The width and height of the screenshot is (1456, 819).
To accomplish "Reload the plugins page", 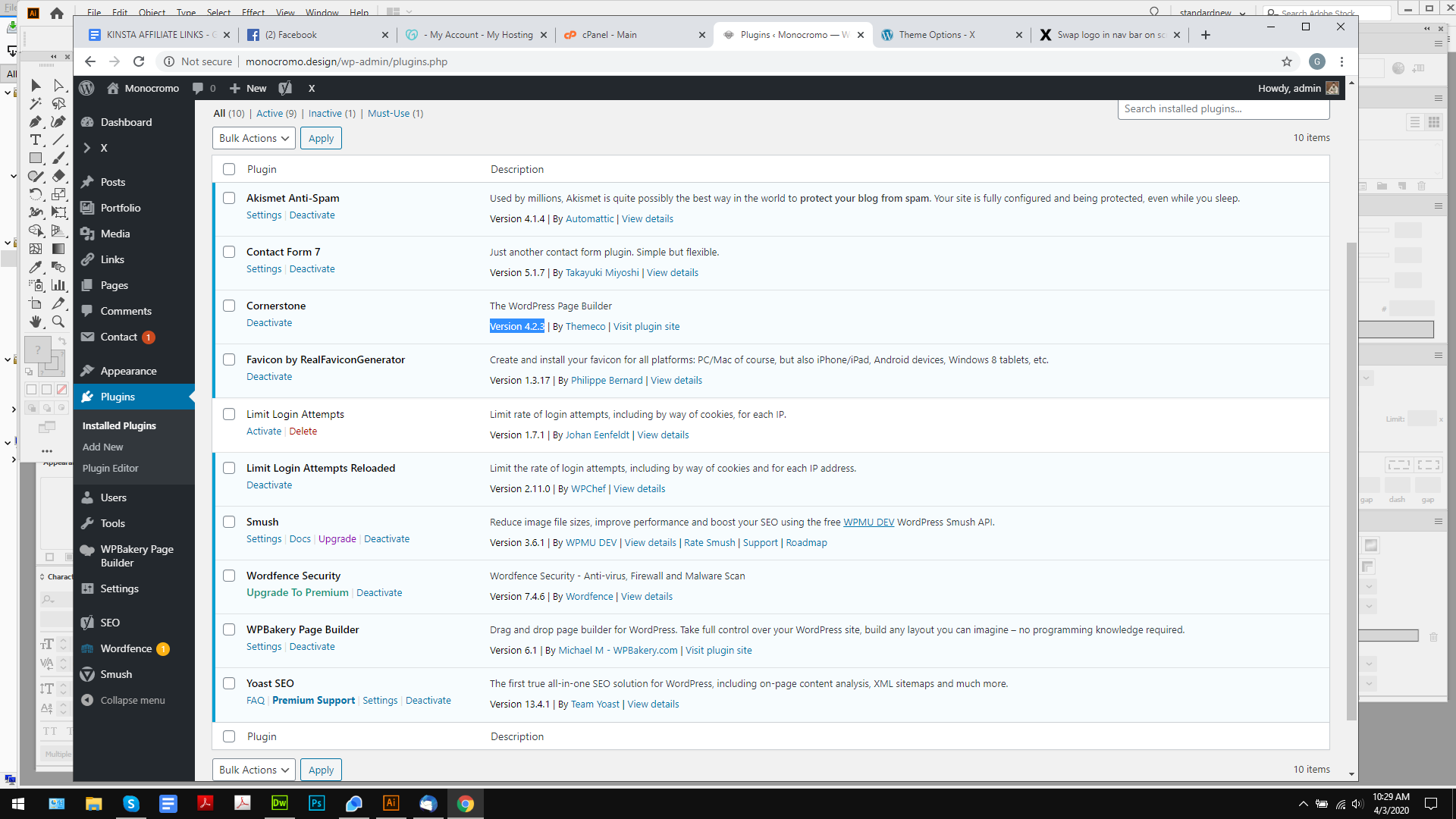I will coord(139,61).
